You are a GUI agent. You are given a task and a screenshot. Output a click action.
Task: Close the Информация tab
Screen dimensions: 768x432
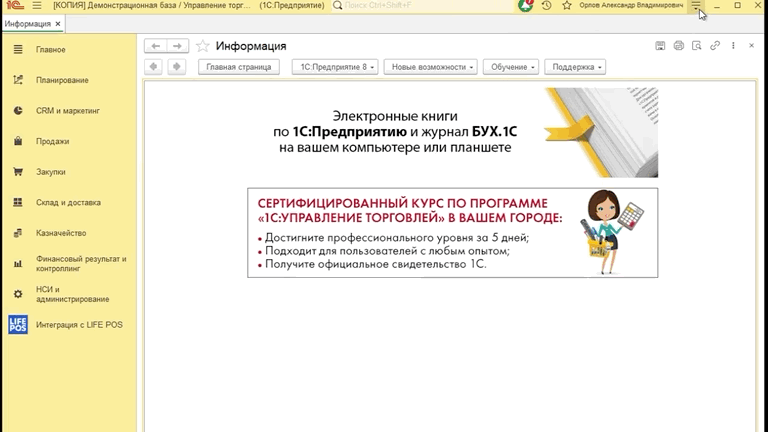click(58, 24)
